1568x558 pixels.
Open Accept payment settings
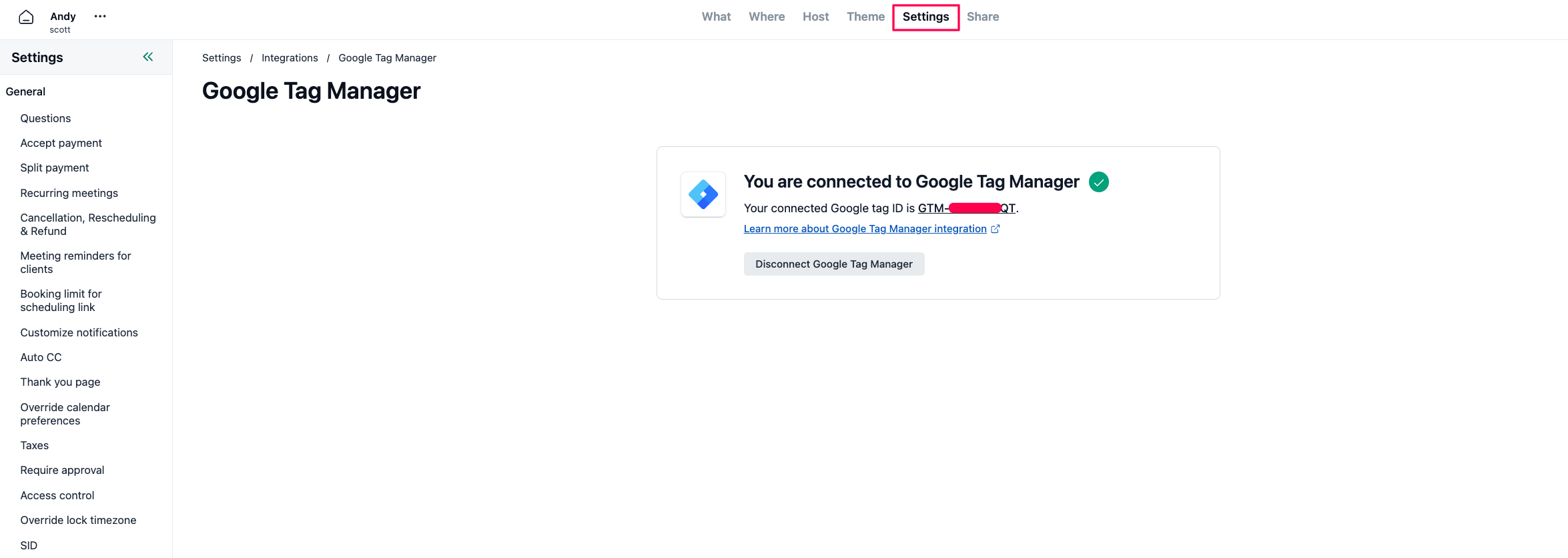click(x=61, y=143)
